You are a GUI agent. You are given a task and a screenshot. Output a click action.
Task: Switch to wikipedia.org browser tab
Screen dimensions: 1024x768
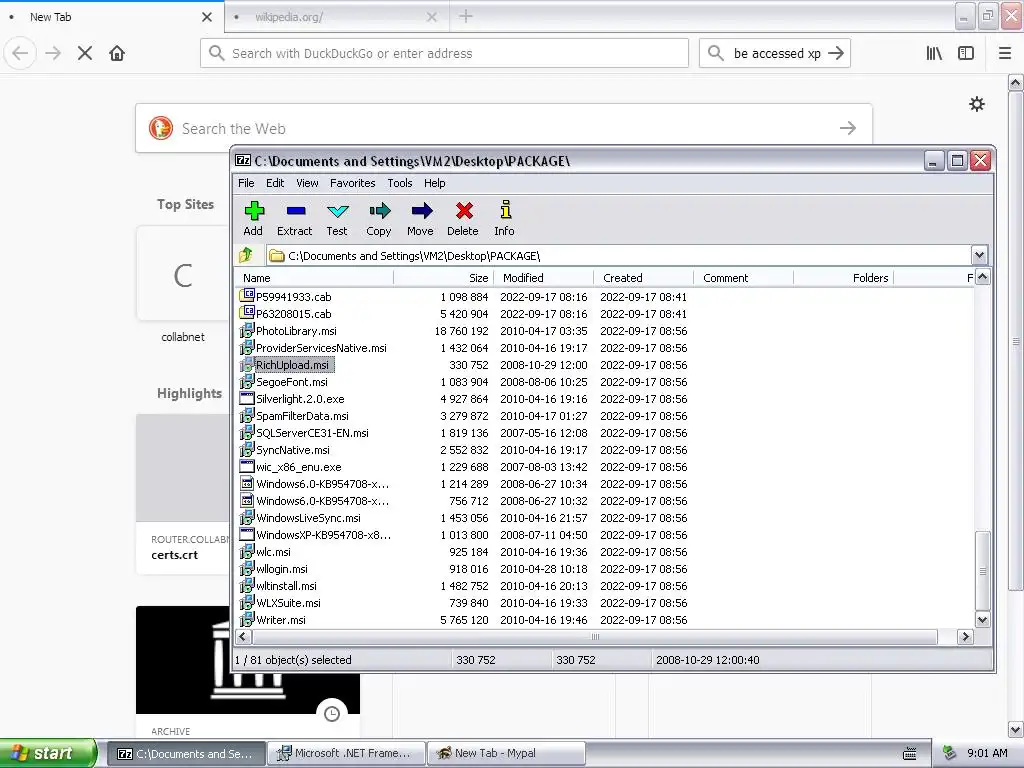point(336,17)
